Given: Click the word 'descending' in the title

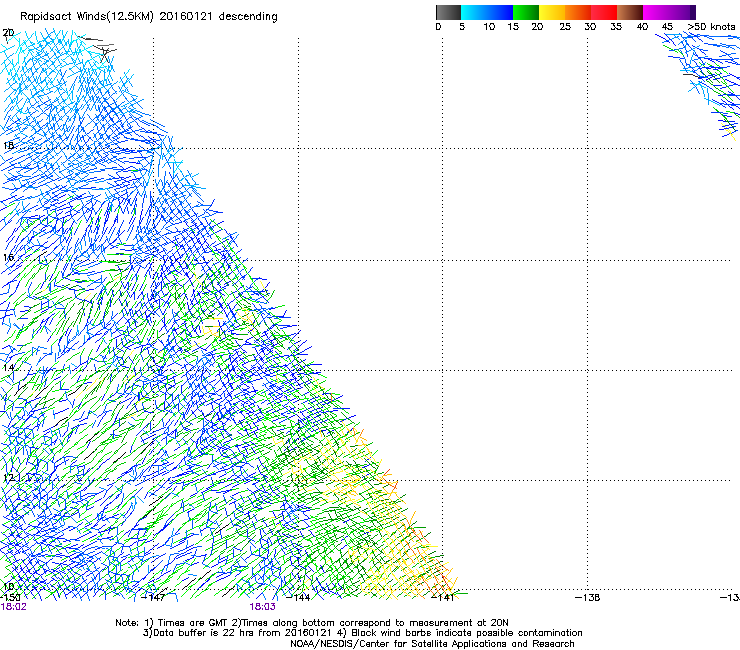Looking at the screenshot, I should pyautogui.click(x=248, y=17).
